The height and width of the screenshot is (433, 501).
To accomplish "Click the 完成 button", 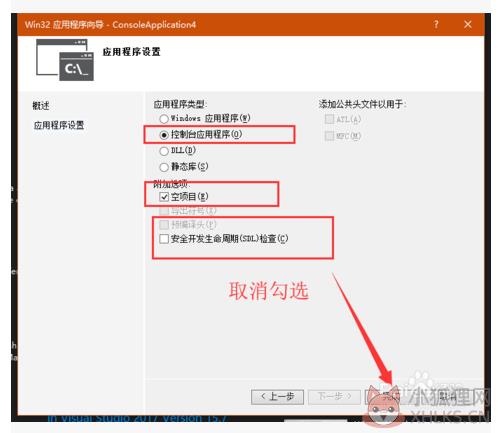I will [x=391, y=397].
